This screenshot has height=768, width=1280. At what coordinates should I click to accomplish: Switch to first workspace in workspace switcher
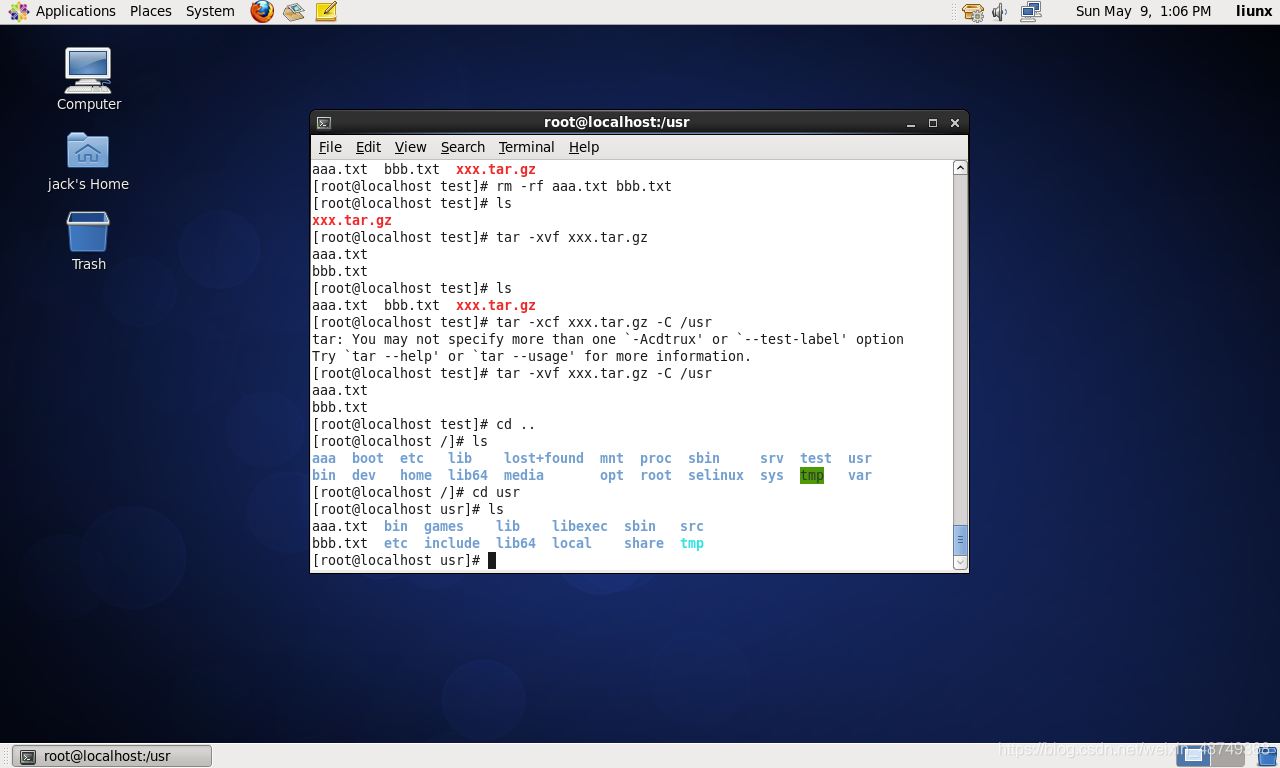click(1192, 756)
